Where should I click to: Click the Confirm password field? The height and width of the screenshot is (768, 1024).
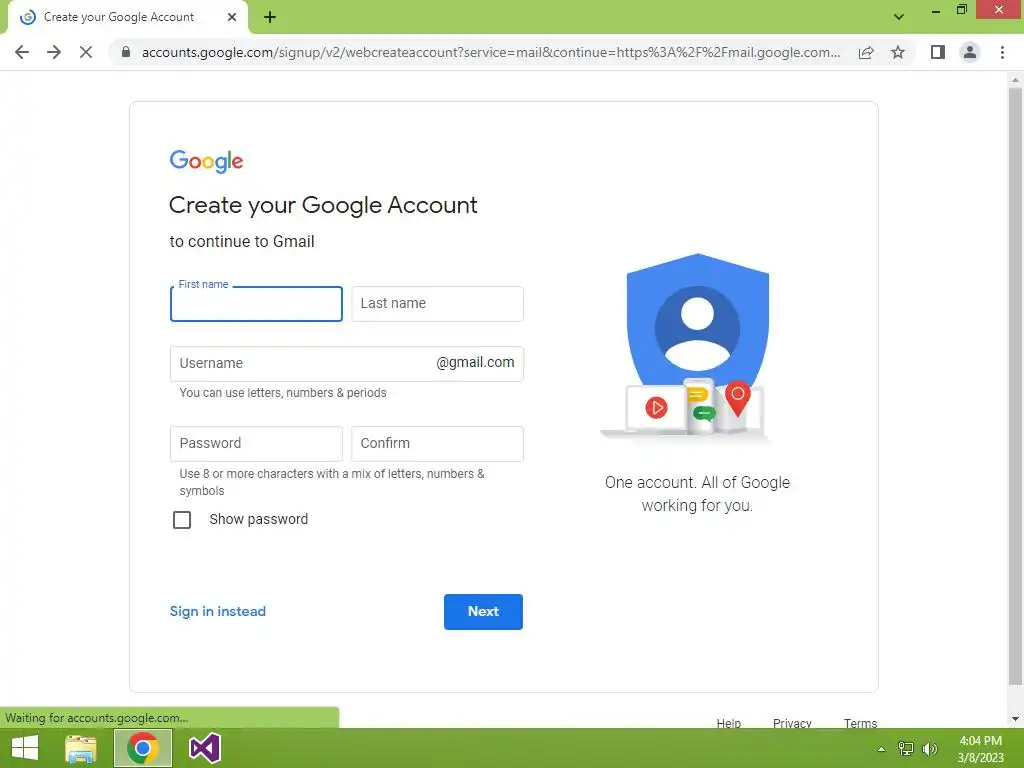(x=438, y=444)
